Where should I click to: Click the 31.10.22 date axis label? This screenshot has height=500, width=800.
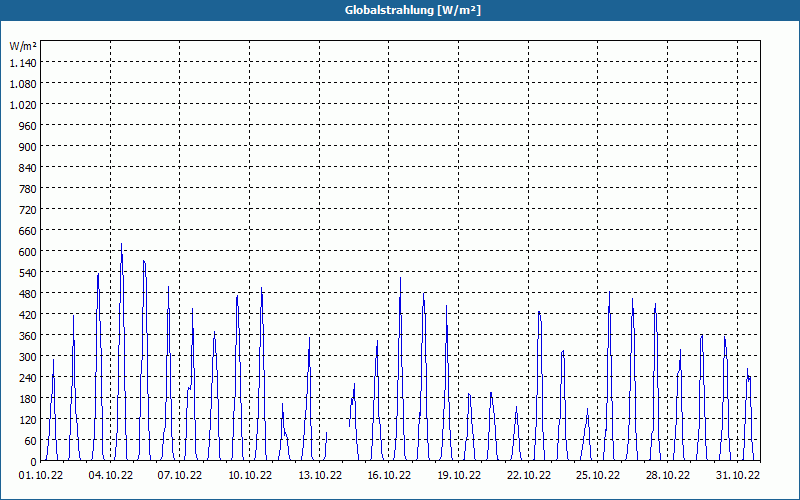[x=738, y=475]
